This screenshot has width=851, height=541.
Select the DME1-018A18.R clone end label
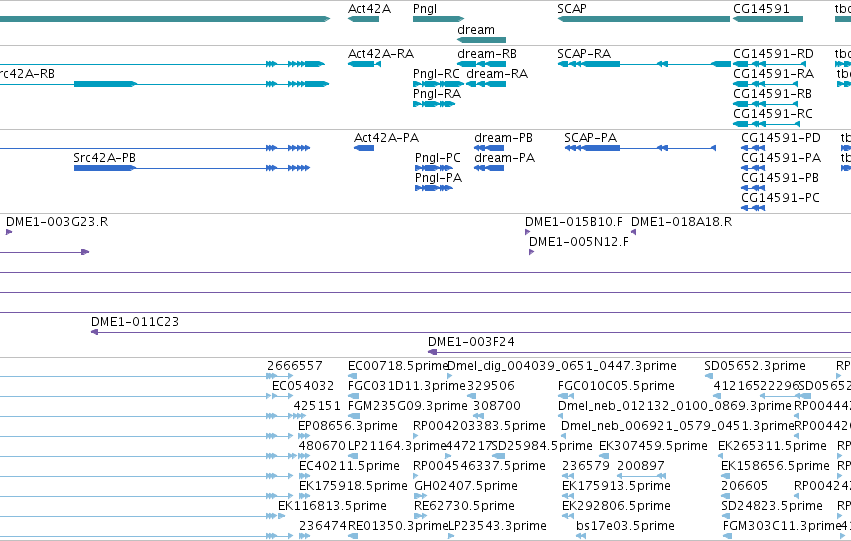pyautogui.click(x=681, y=222)
